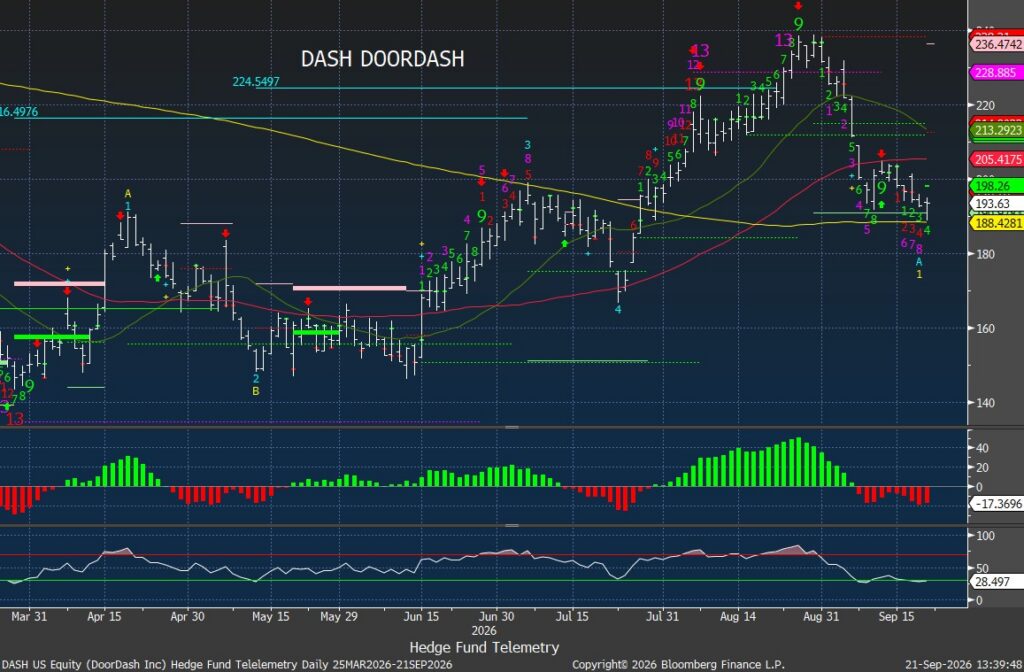Select the yellow 188.4281 moving average price tag
The height and width of the screenshot is (672, 1024).
pyautogui.click(x=997, y=223)
